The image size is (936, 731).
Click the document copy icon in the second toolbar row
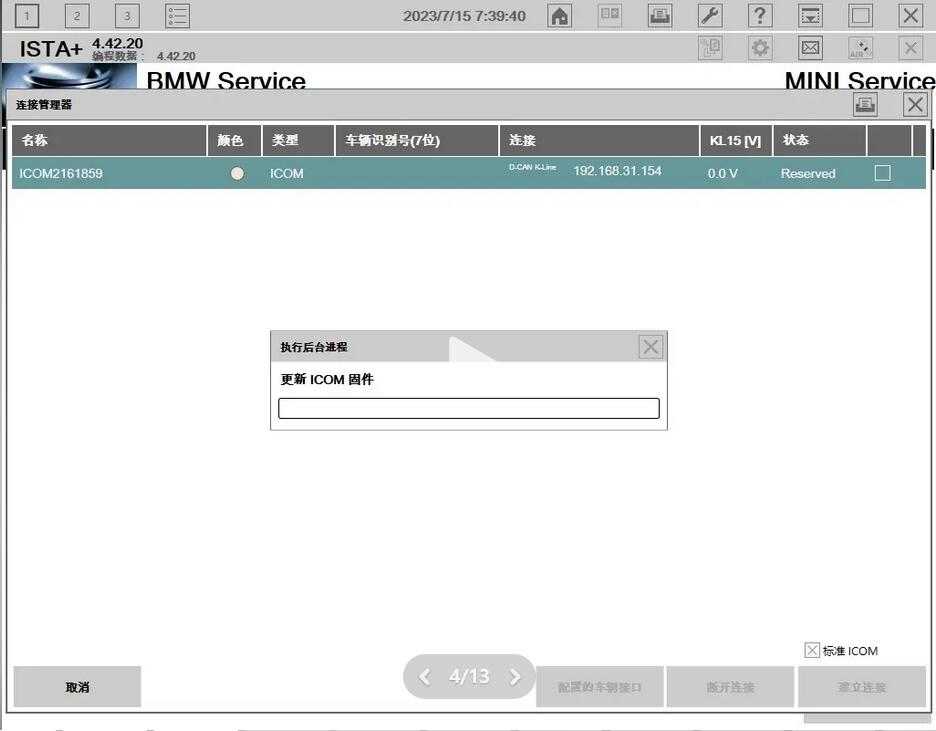(x=710, y=48)
